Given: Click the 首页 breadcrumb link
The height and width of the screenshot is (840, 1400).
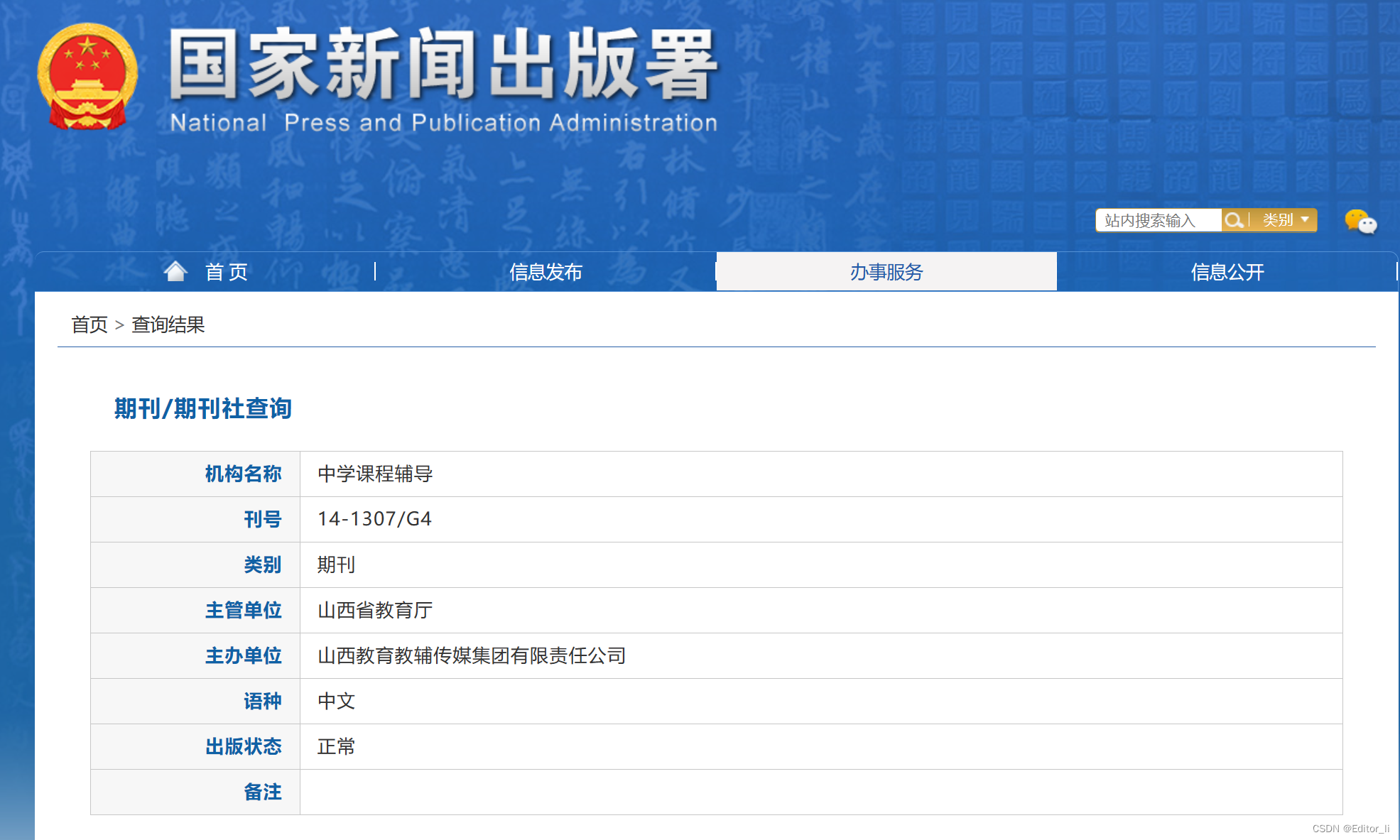Looking at the screenshot, I should pyautogui.click(x=89, y=324).
